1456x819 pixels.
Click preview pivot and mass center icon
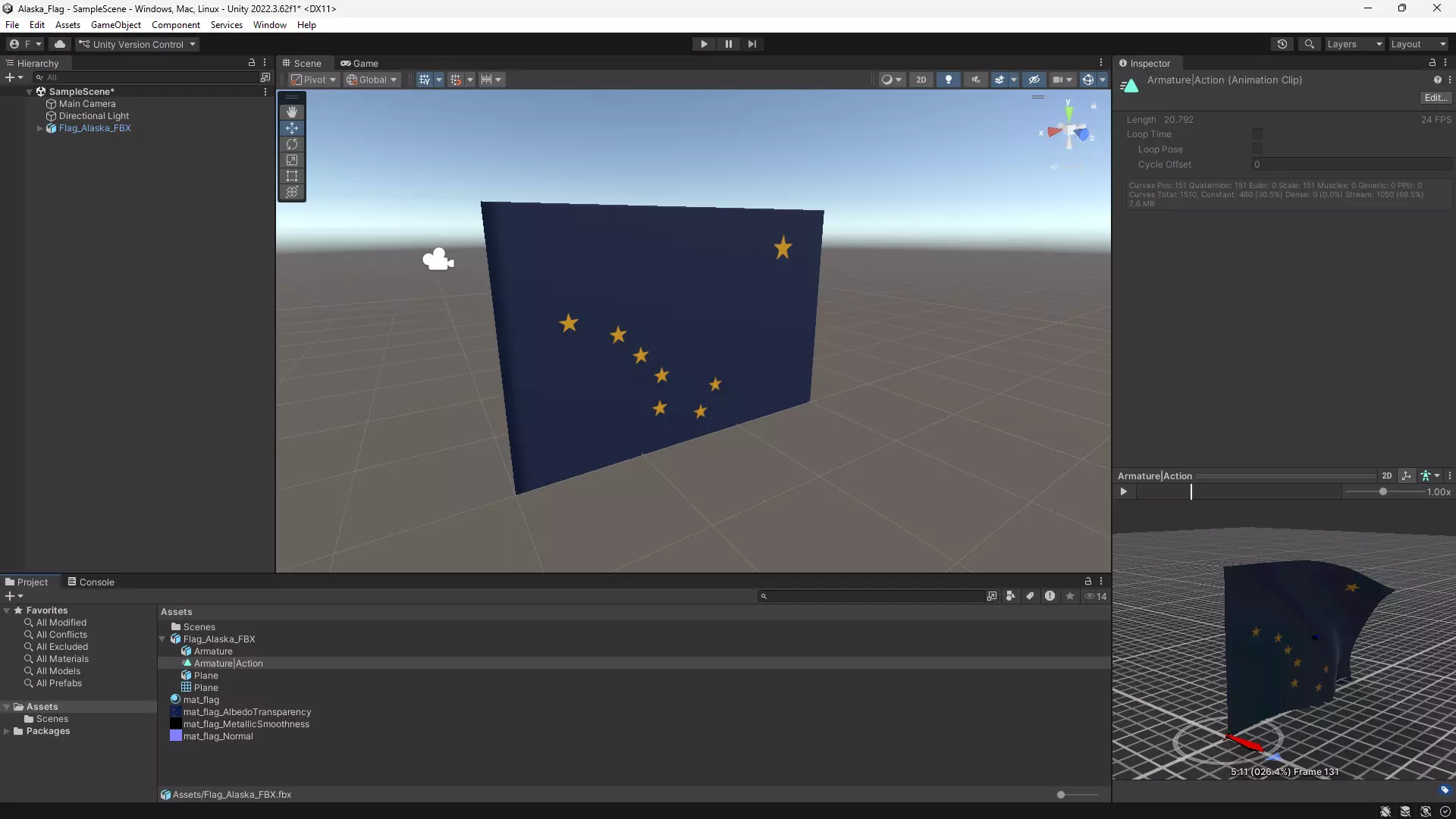(1407, 475)
